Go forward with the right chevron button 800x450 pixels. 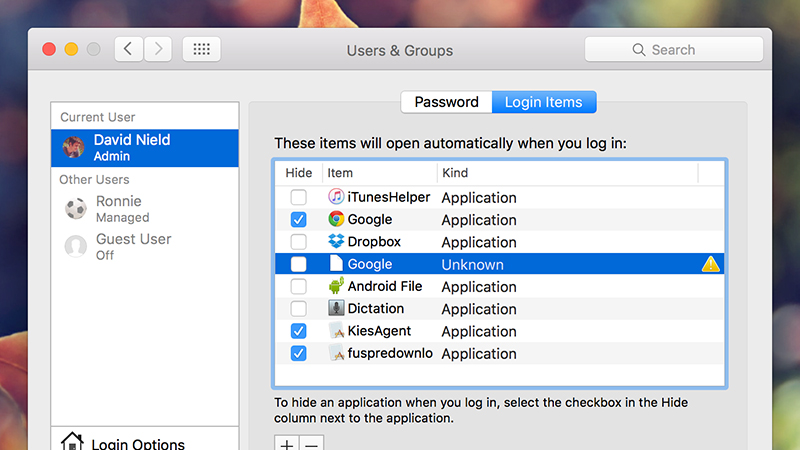[x=158, y=49]
